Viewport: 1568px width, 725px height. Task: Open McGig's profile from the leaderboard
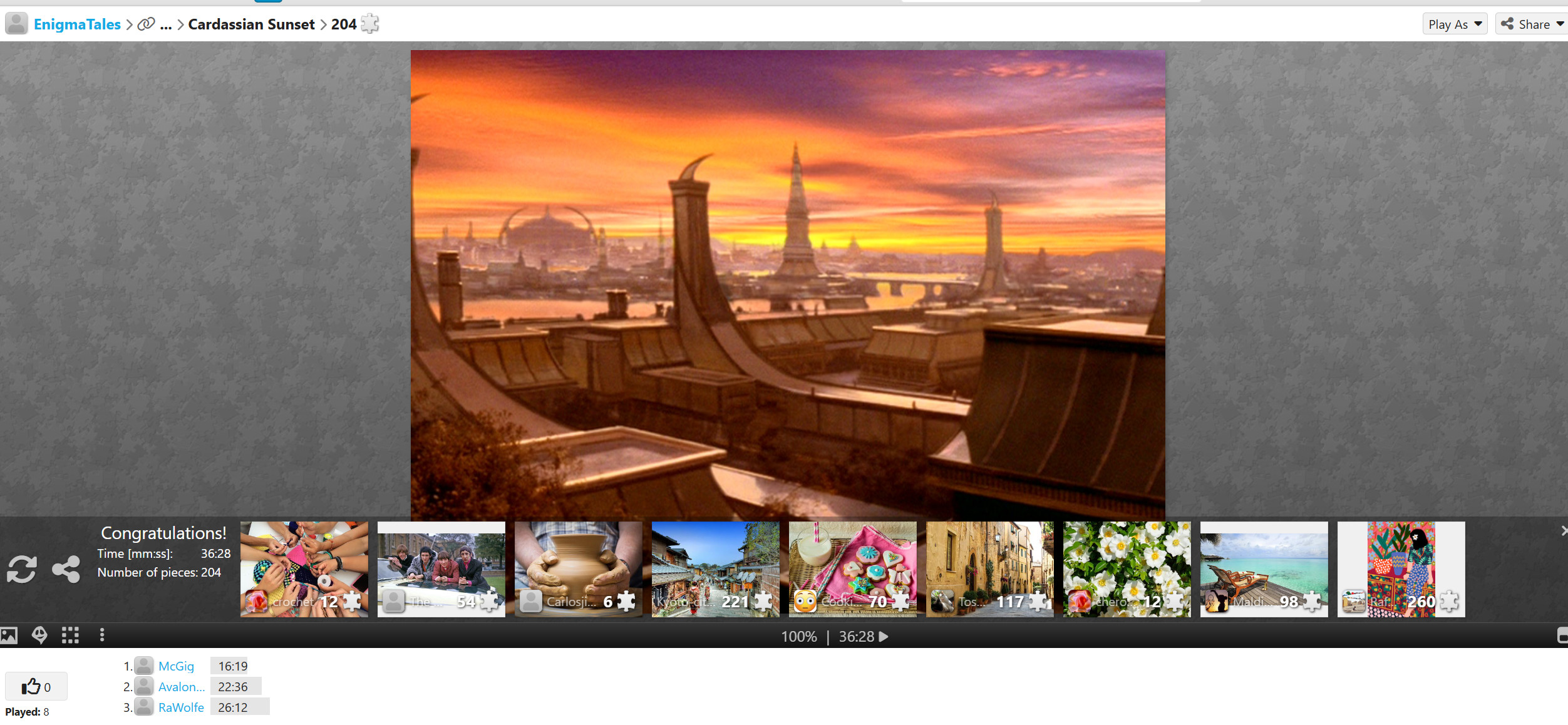point(176,666)
